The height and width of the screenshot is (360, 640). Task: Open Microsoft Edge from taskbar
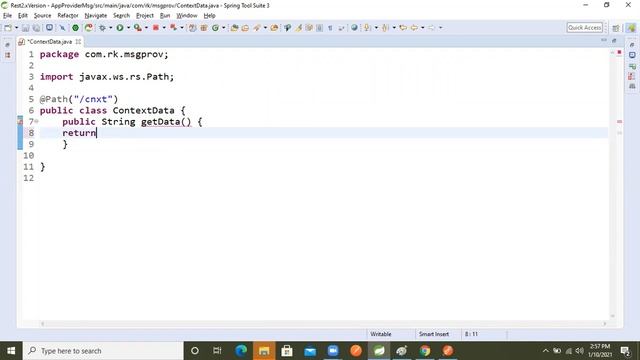pos(241,351)
